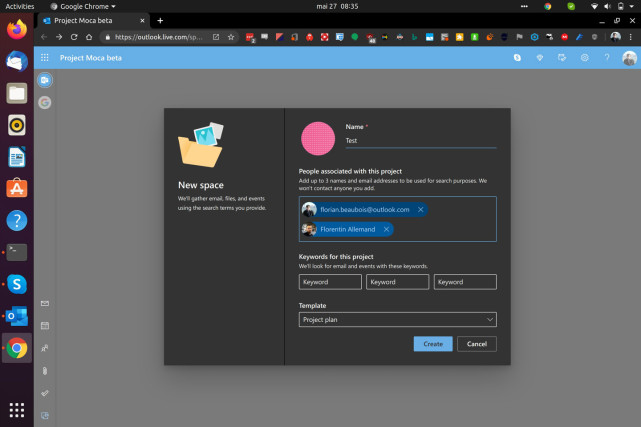Open Calendar from the left rail
Viewport: 641px width, 427px height.
(x=45, y=326)
